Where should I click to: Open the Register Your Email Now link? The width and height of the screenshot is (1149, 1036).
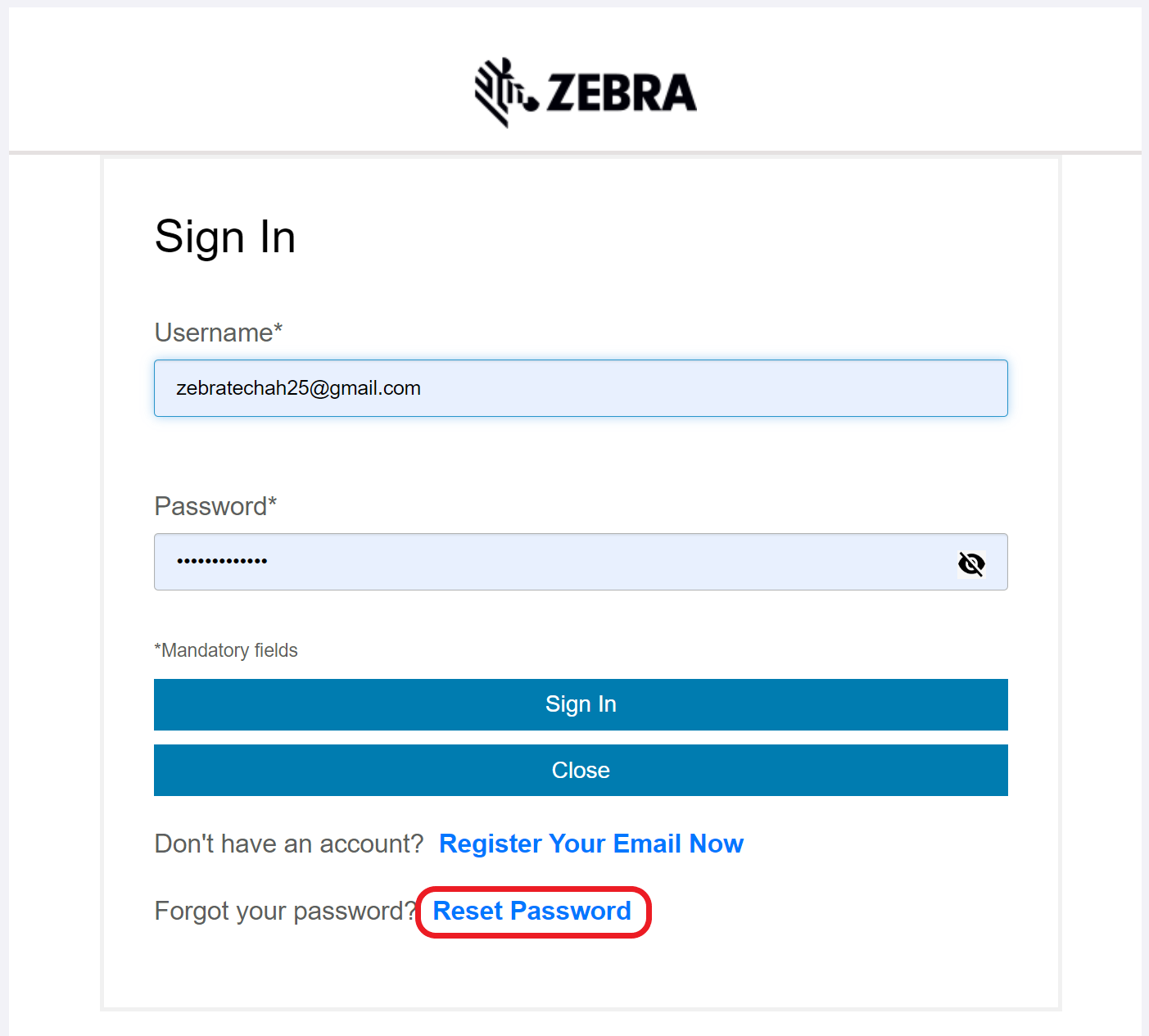coord(590,844)
